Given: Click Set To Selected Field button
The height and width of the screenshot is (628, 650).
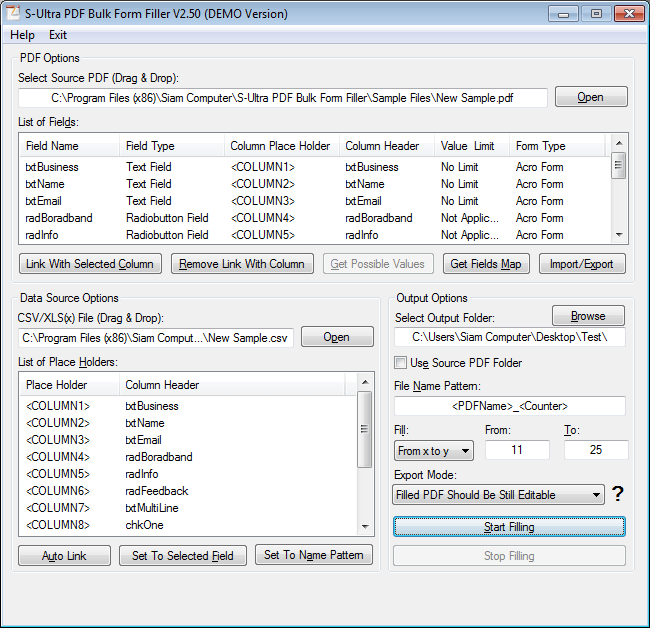Looking at the screenshot, I should coord(183,555).
